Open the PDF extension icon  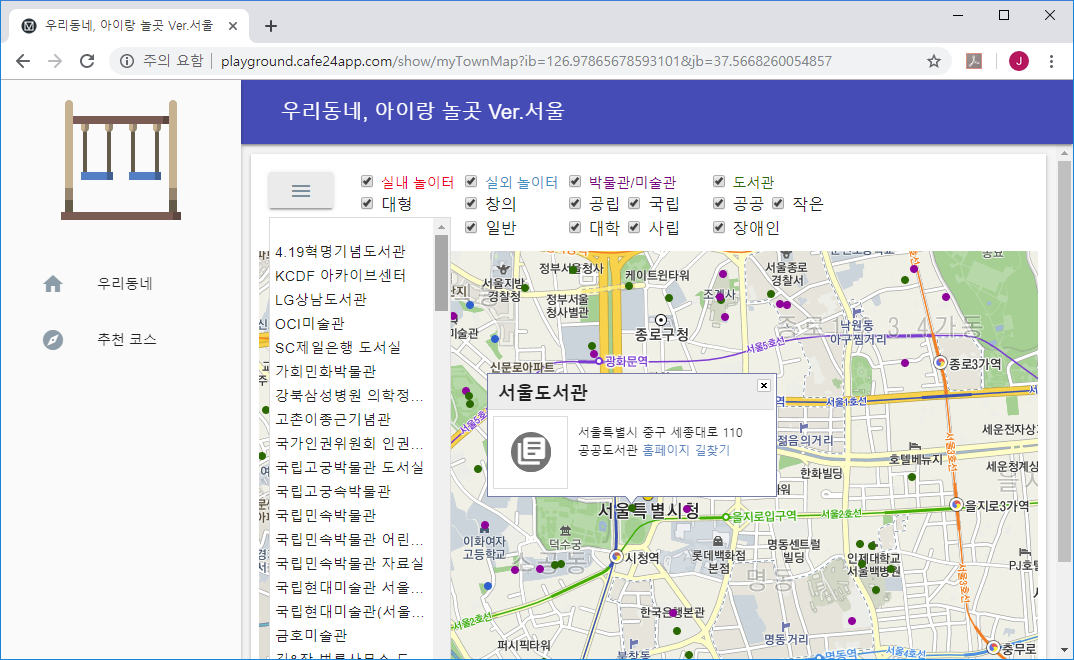point(974,61)
